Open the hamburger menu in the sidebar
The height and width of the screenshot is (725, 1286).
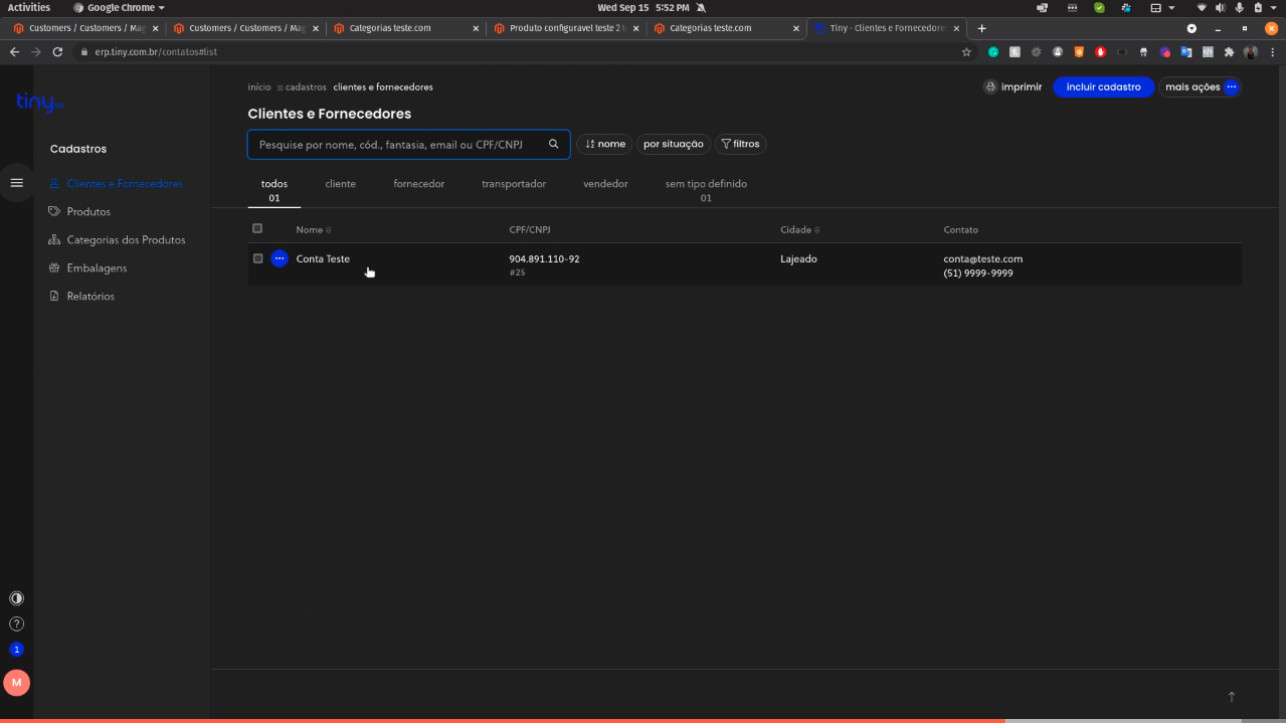16,183
